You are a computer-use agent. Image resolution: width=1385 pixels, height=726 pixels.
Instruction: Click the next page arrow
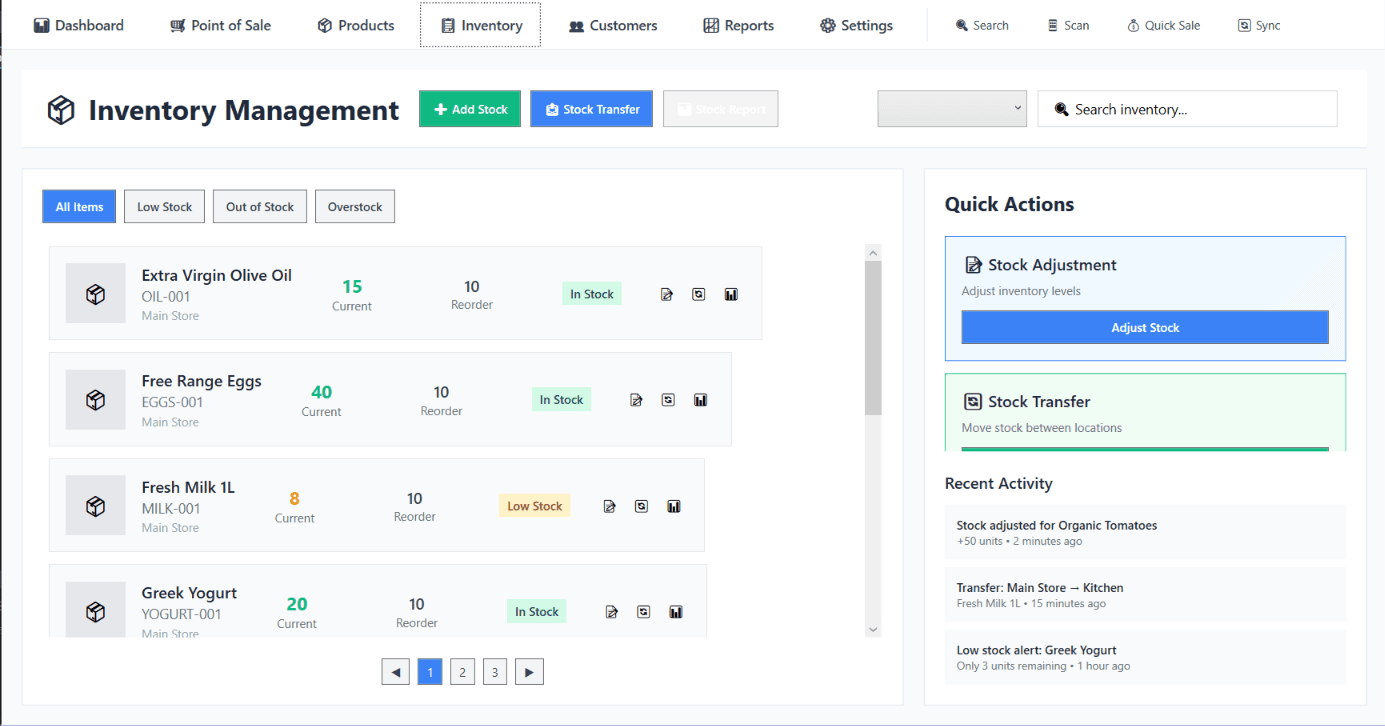529,672
